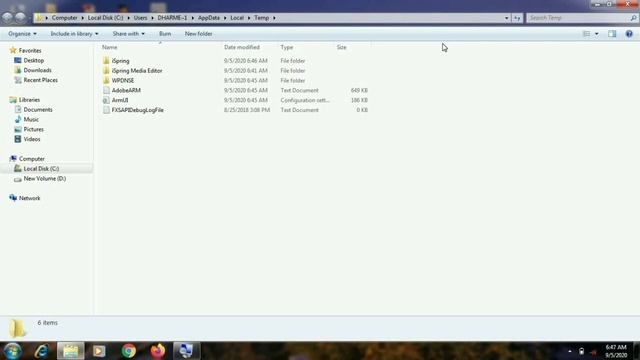This screenshot has width=640, height=360.
Task: Launch Google Chrome from the taskbar
Action: pos(129,351)
